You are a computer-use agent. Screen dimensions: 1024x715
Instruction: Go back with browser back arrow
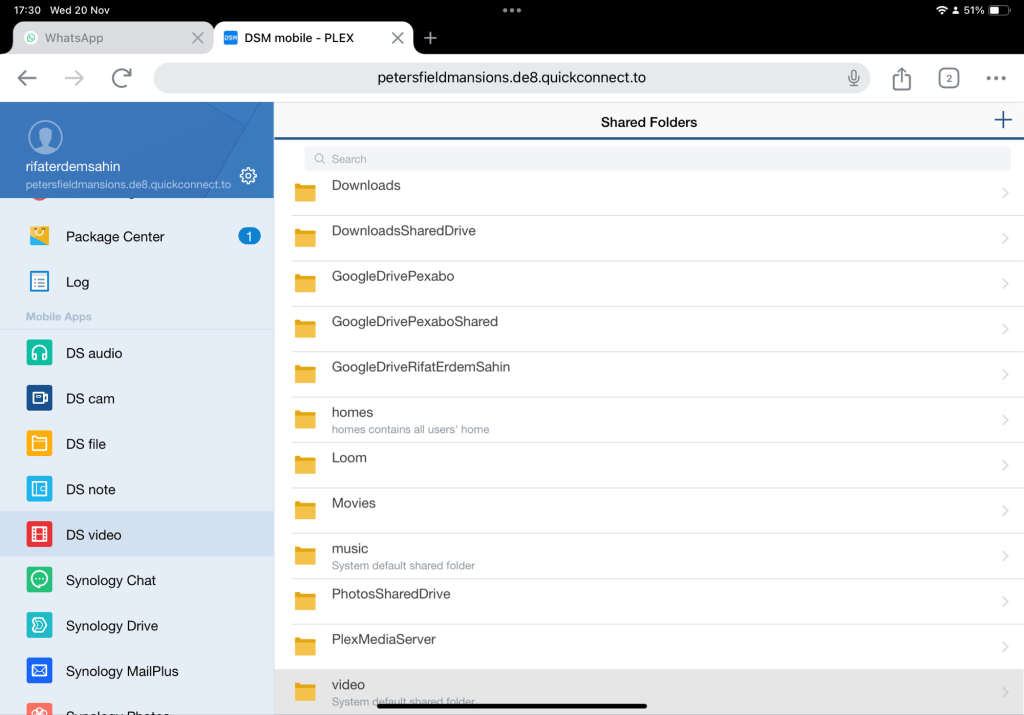click(27, 78)
